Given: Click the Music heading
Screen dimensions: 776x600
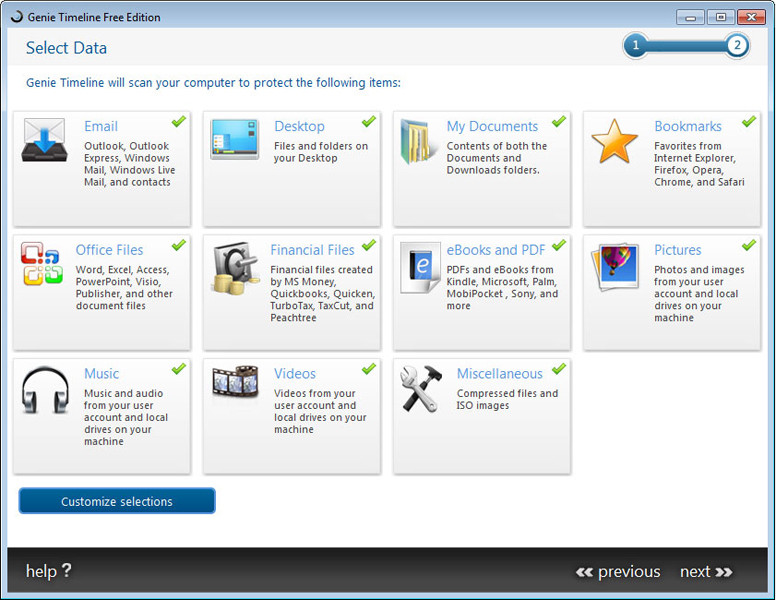Looking at the screenshot, I should 101,374.
